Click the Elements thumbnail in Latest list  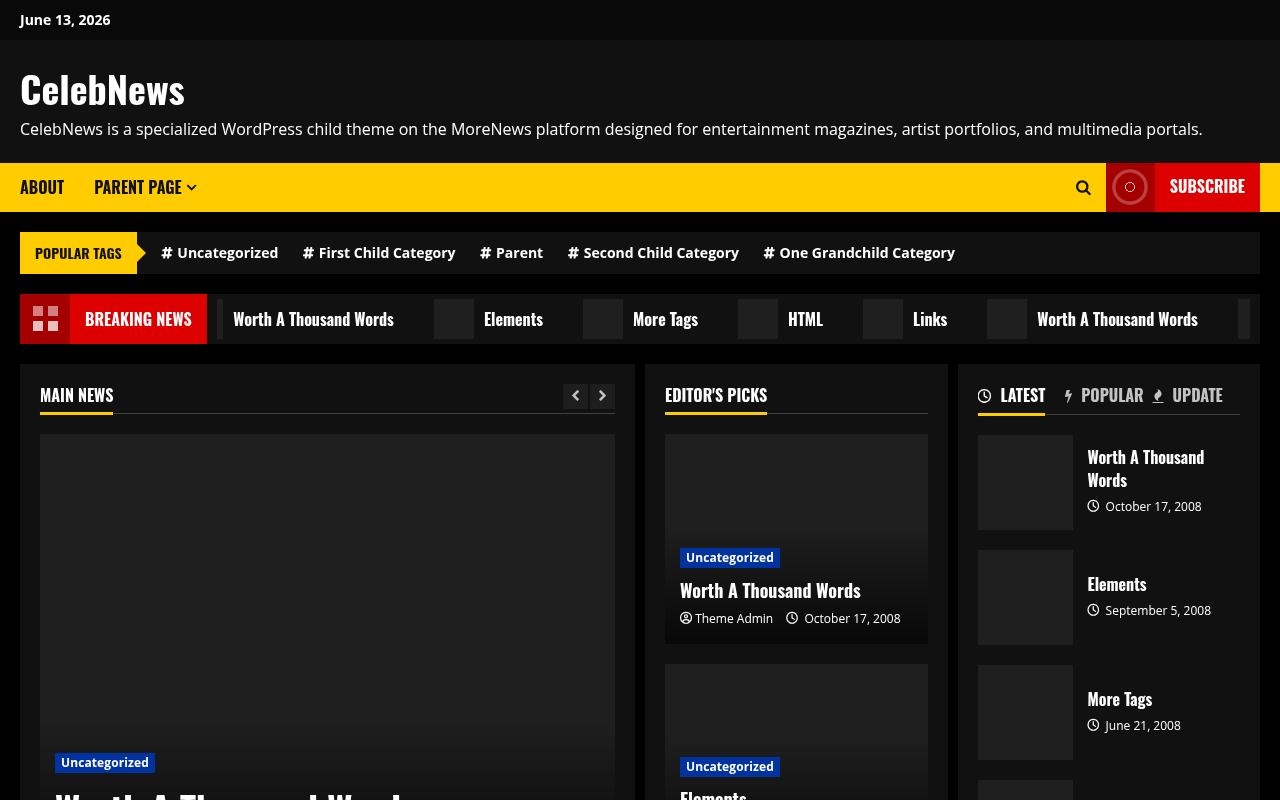point(1025,597)
